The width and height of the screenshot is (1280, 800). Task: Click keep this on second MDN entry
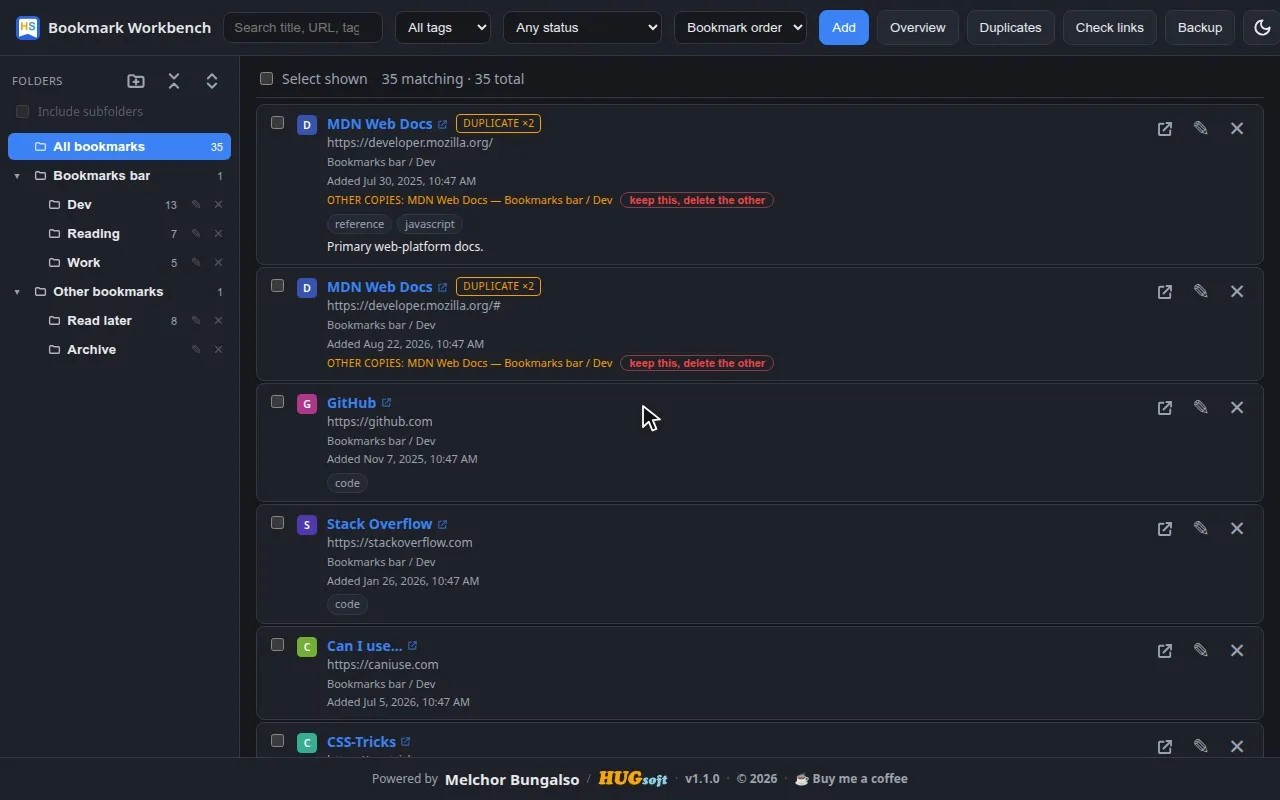tap(697, 363)
